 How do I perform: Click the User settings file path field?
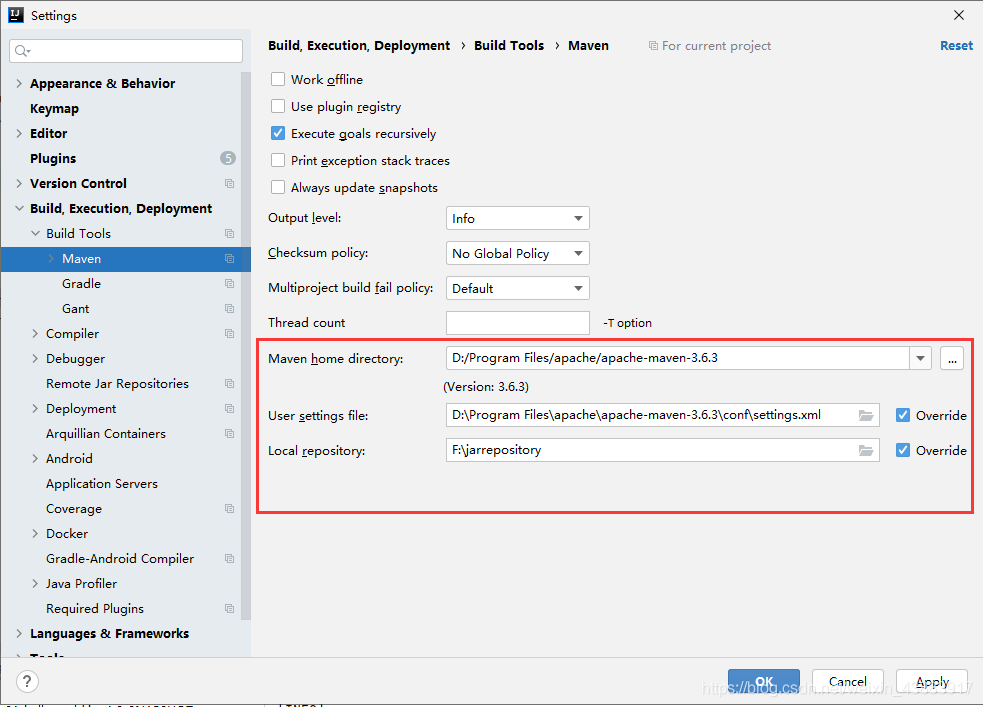click(x=663, y=416)
